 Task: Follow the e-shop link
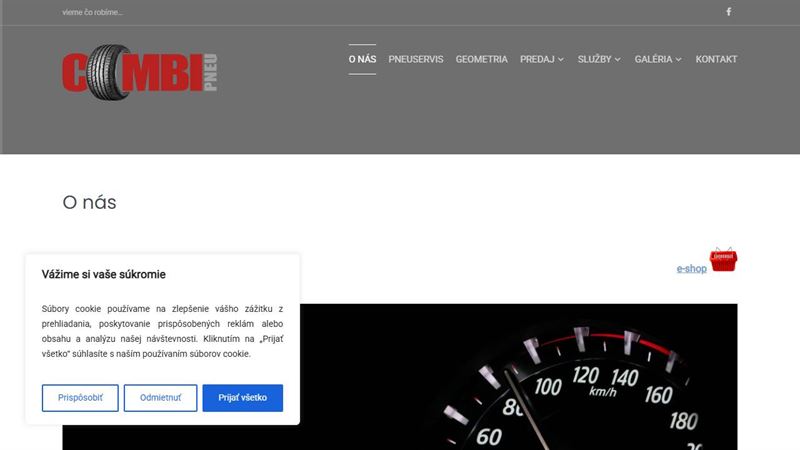point(691,268)
